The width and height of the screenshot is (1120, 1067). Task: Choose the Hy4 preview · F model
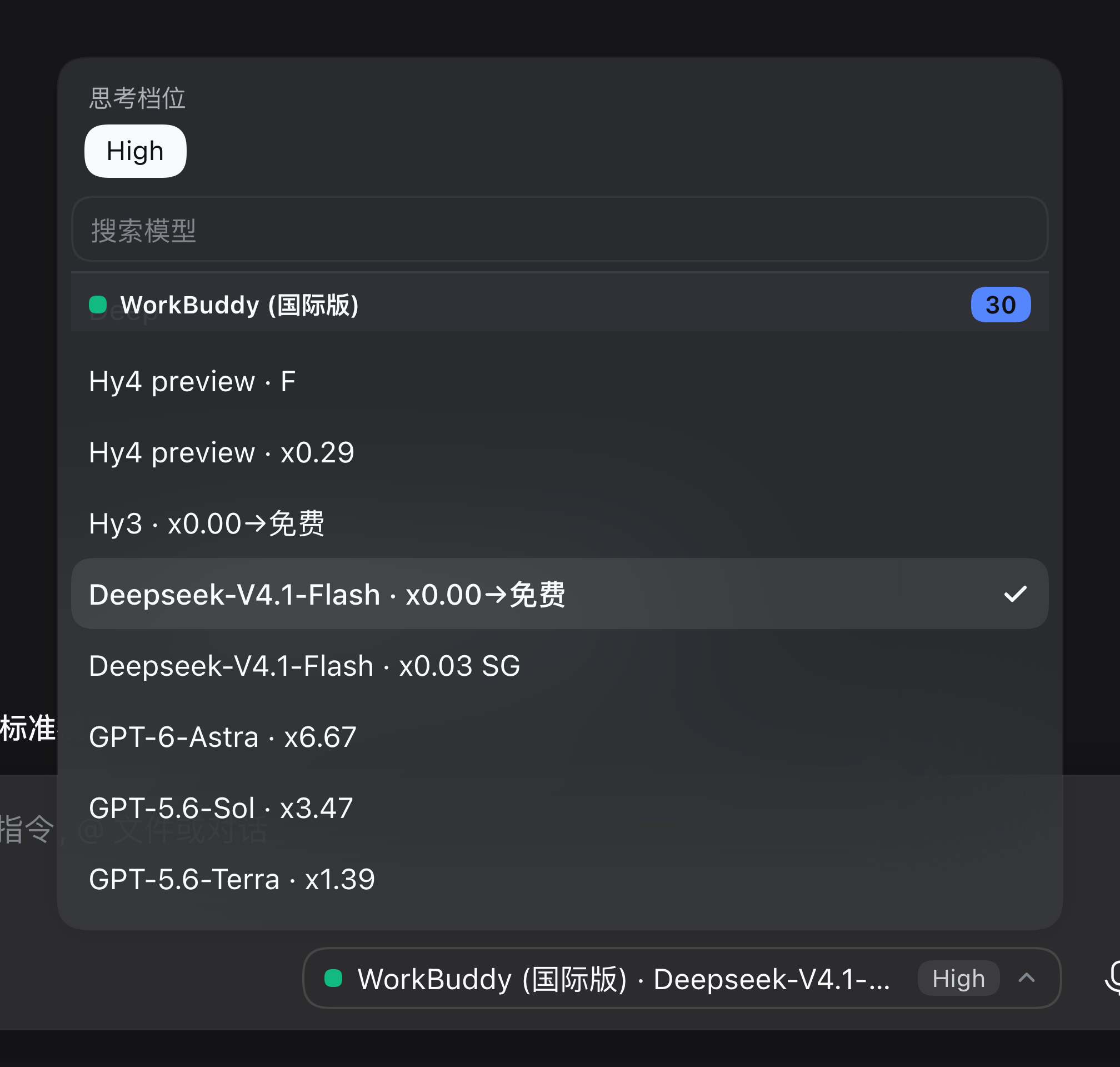point(559,381)
